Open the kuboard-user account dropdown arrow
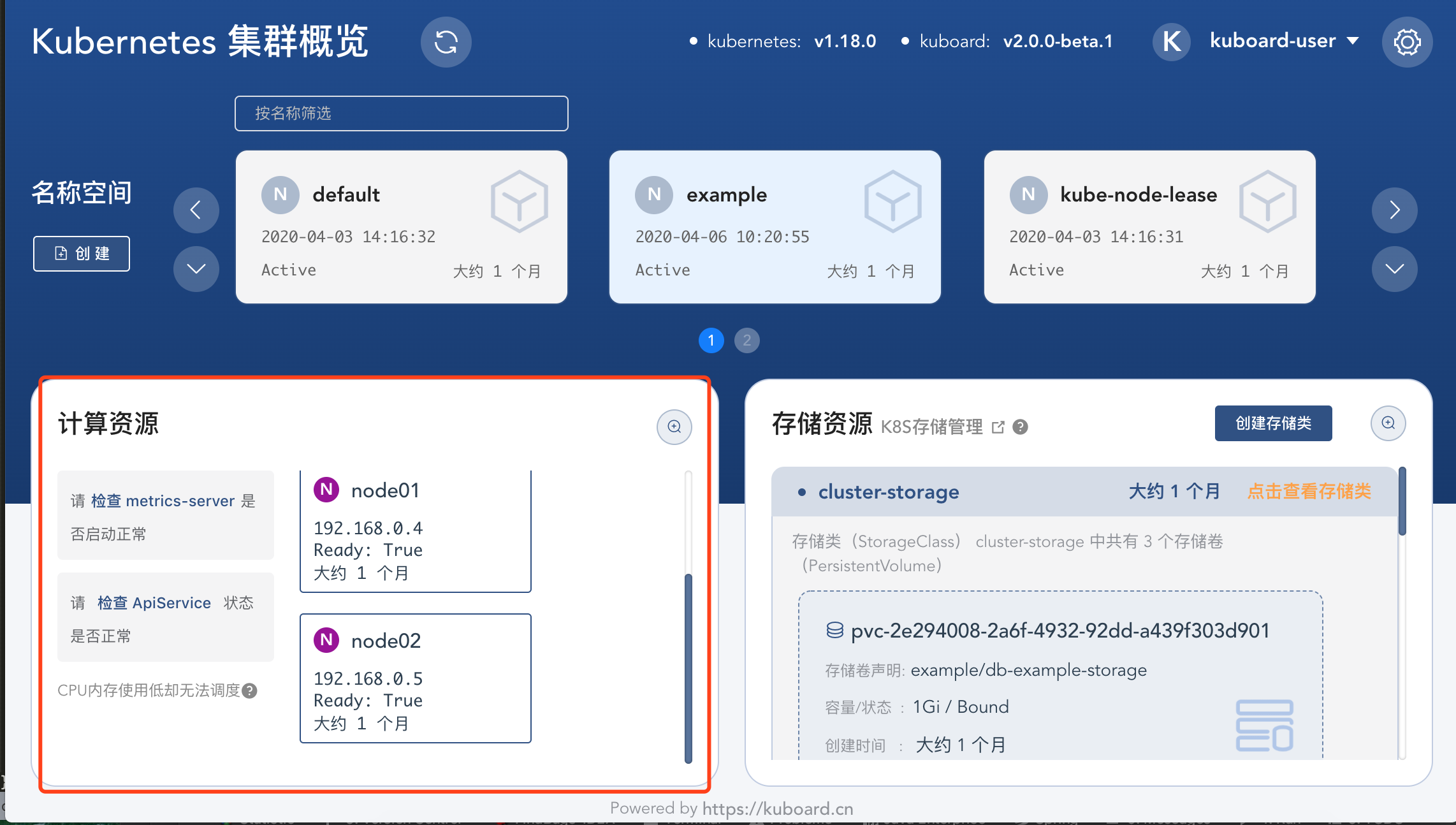Screen dimensions: 1456x825 (x=1352, y=41)
